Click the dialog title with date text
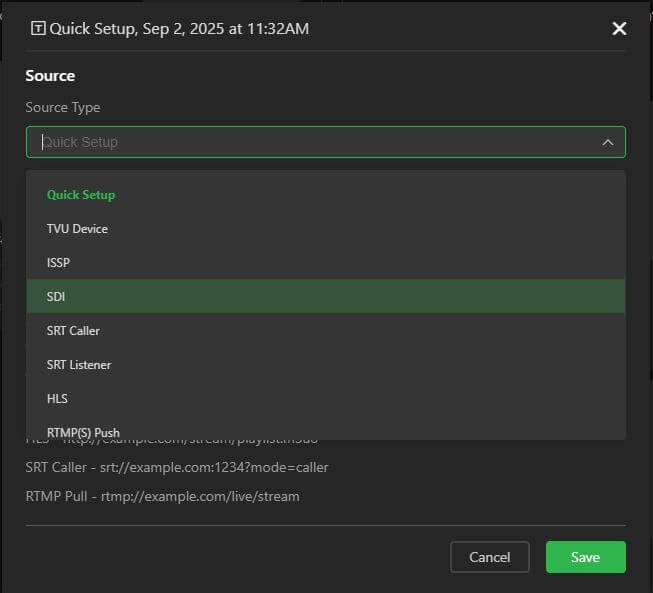Screen dimensions: 653x593 tap(179, 29)
